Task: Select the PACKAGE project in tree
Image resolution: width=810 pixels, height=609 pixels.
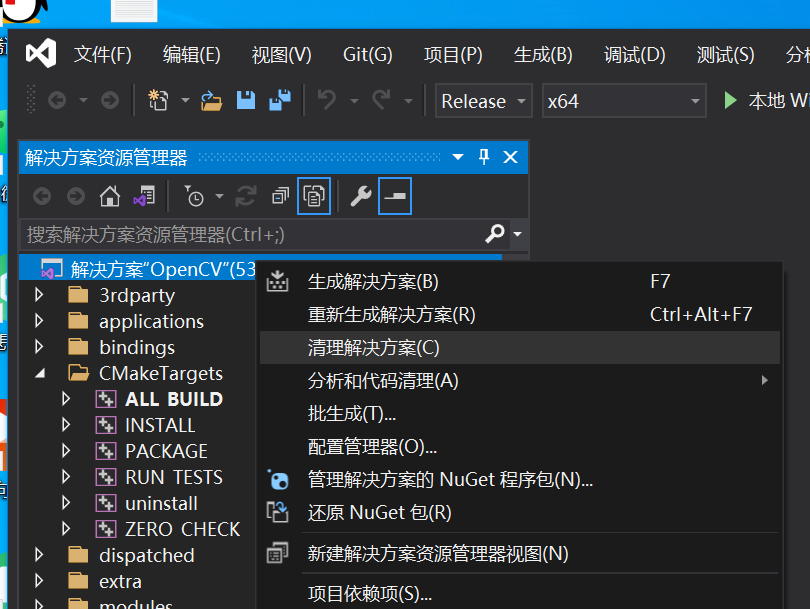Action: point(166,451)
